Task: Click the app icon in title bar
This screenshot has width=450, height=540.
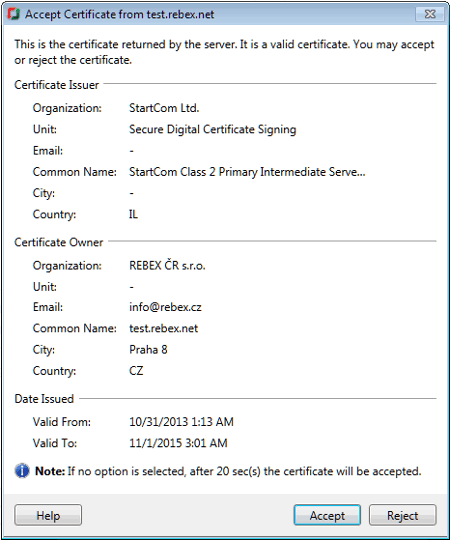Action: click(13, 14)
